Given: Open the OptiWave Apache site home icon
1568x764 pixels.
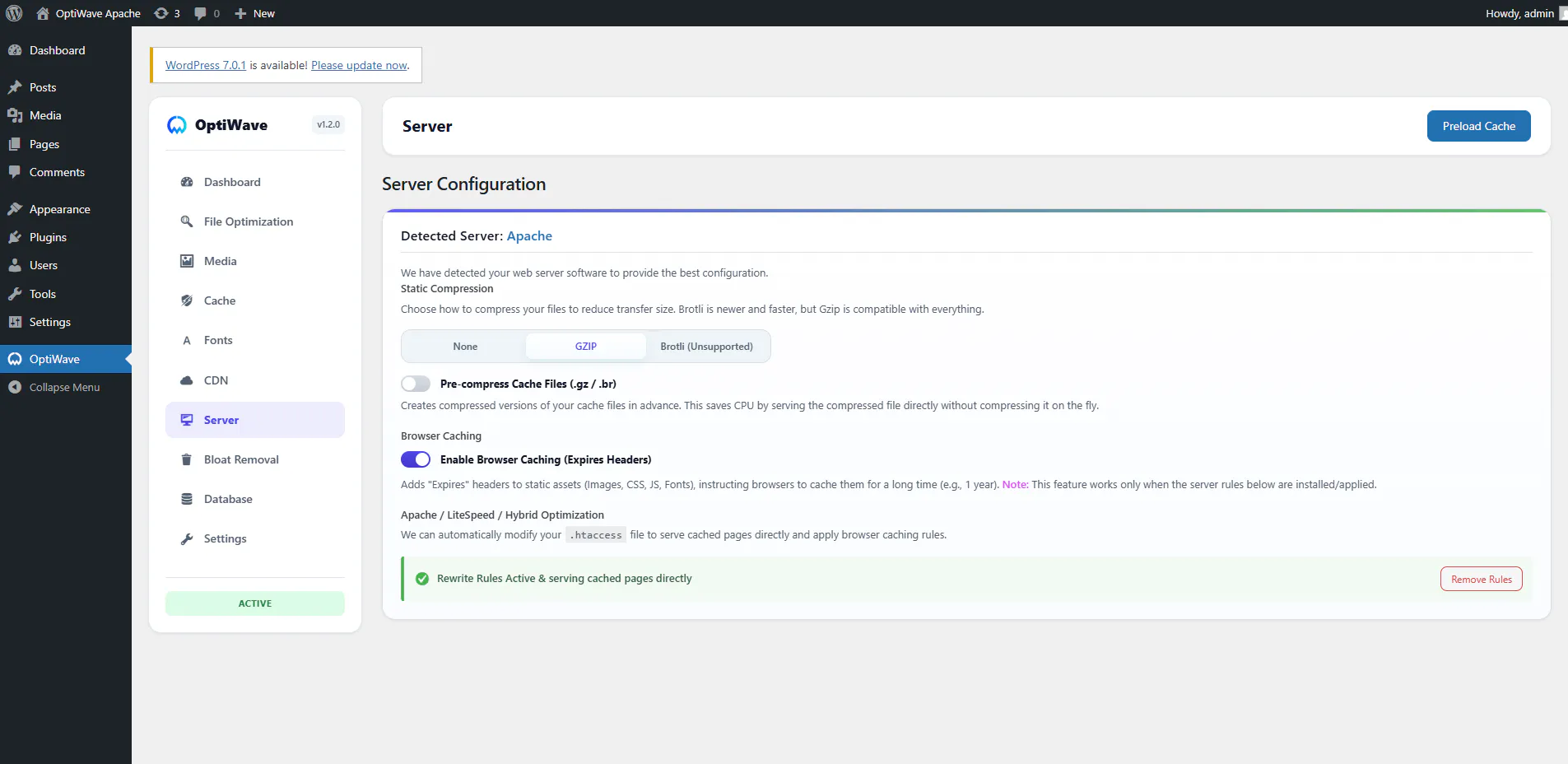Looking at the screenshot, I should [x=43, y=13].
